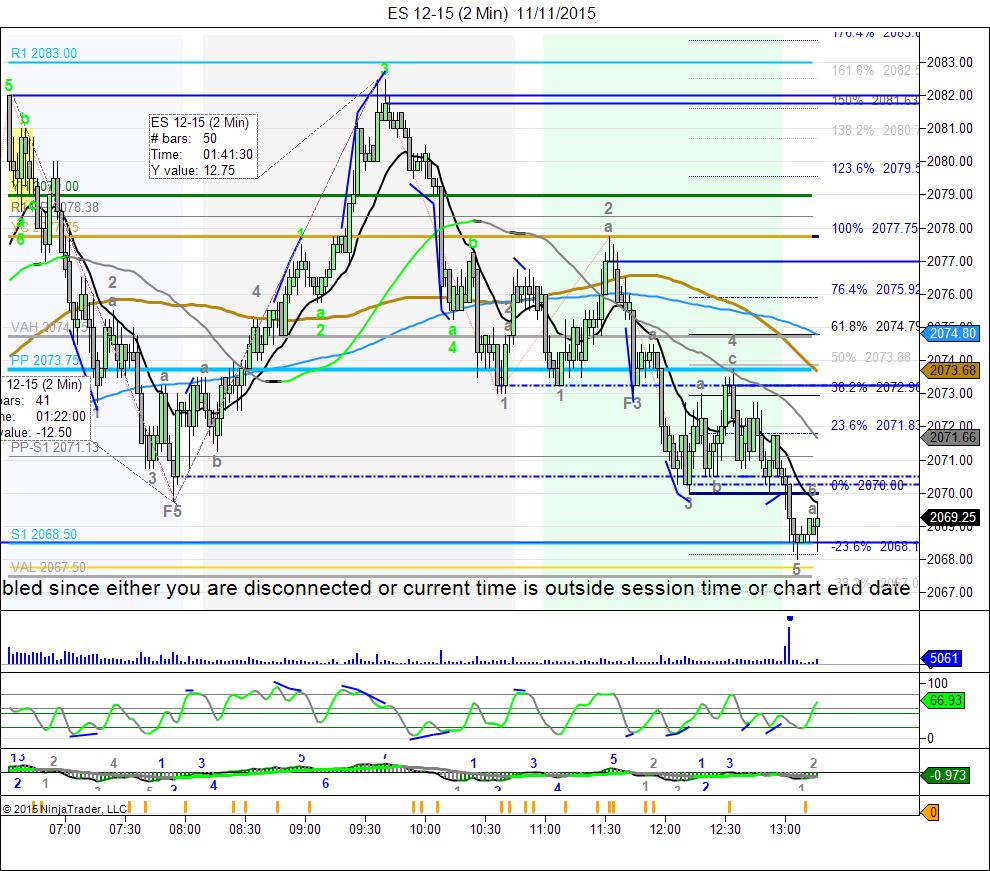The image size is (990, 871).
Task: Select the 23.6% 2071.83 Fibonacci label
Action: (x=875, y=425)
